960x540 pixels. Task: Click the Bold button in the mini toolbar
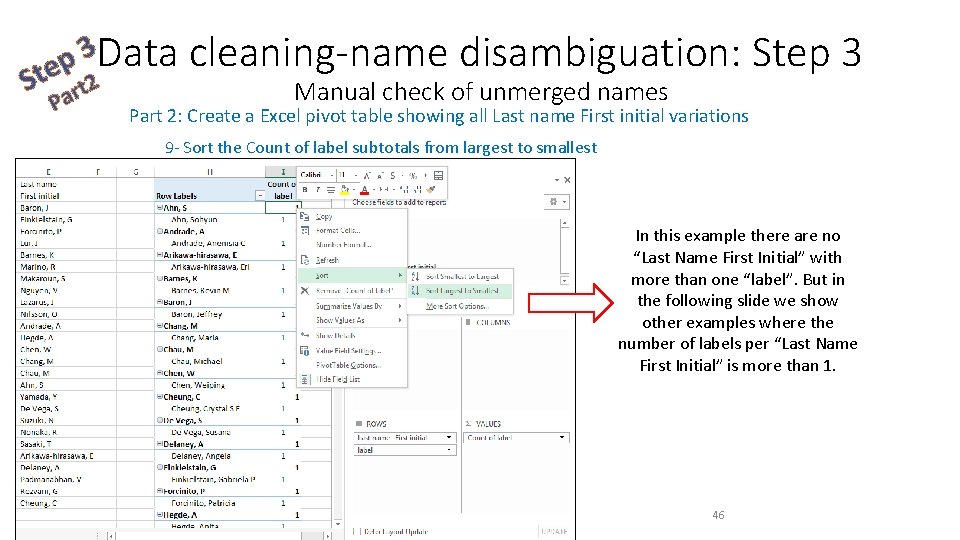click(305, 190)
